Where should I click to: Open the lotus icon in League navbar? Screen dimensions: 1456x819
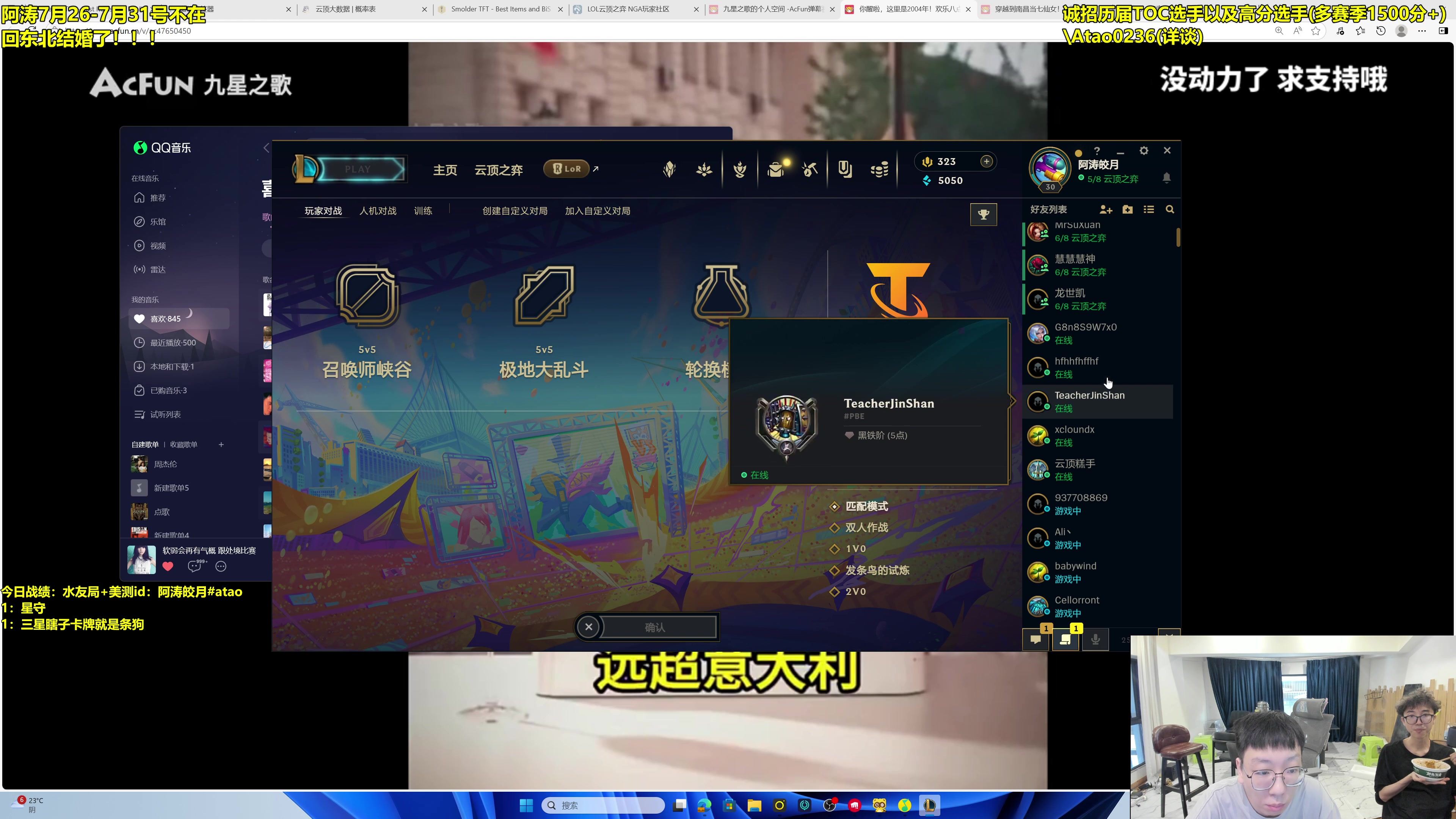(704, 169)
